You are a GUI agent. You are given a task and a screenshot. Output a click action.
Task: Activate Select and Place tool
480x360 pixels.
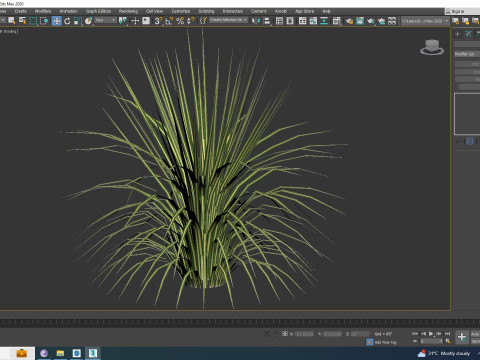88,21
